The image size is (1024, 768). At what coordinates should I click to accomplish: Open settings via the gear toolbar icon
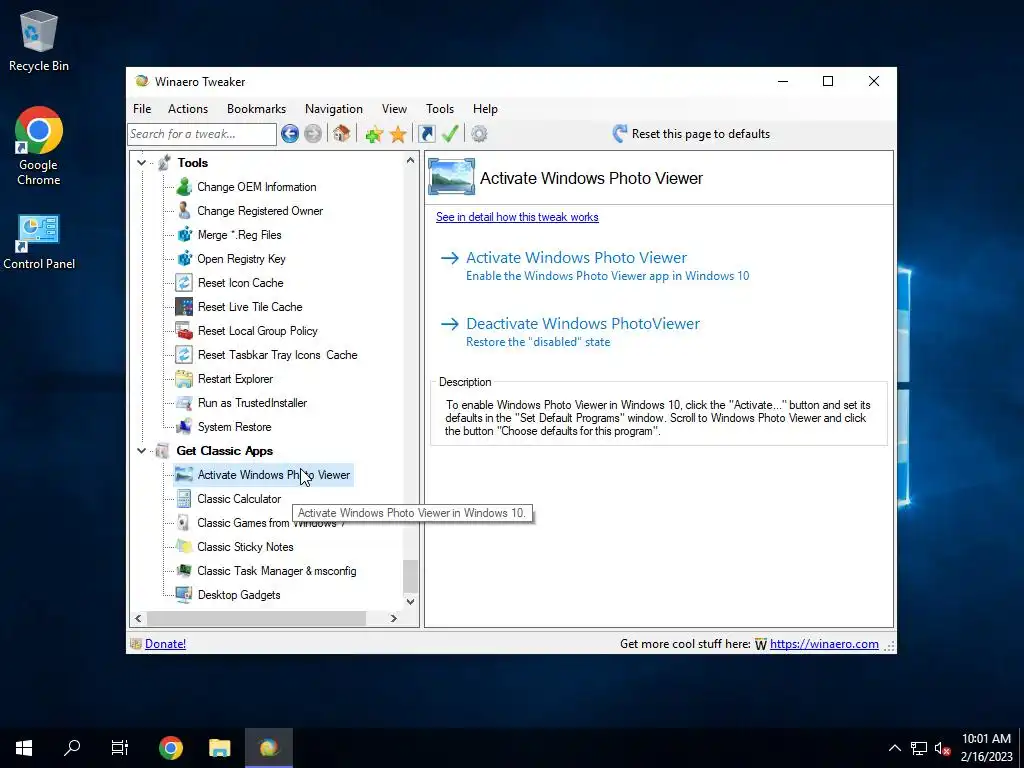pyautogui.click(x=479, y=134)
